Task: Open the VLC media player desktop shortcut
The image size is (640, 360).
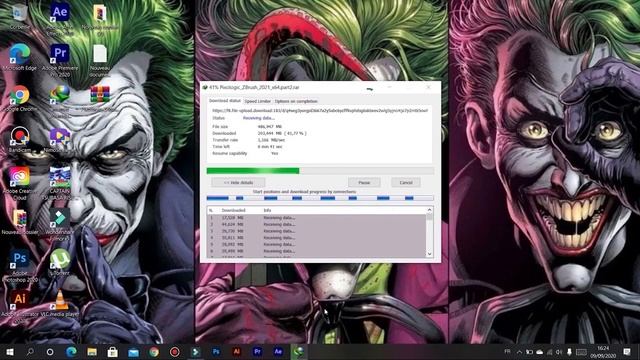Action: click(60, 304)
